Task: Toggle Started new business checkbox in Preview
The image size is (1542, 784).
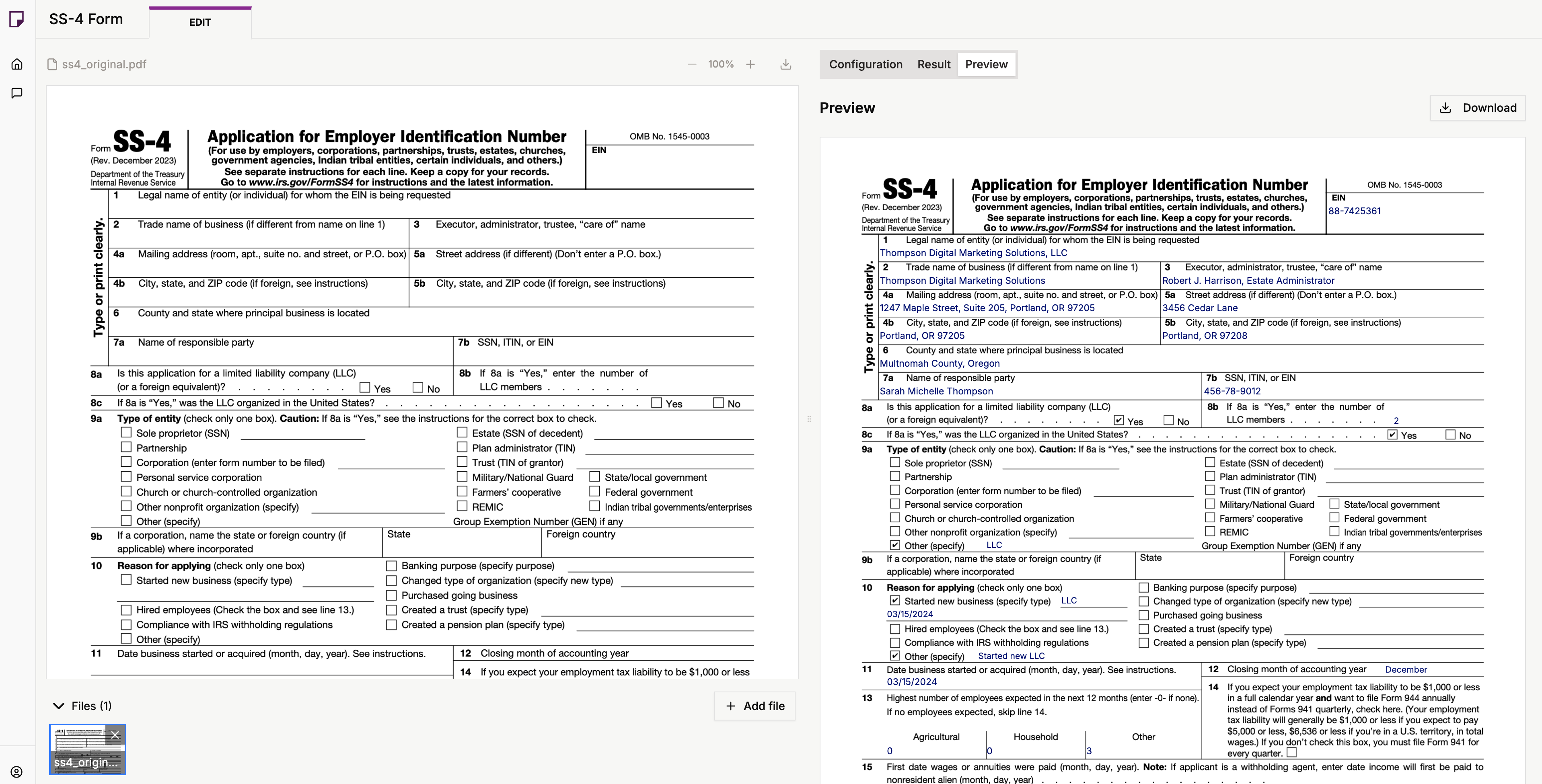Action: [894, 600]
